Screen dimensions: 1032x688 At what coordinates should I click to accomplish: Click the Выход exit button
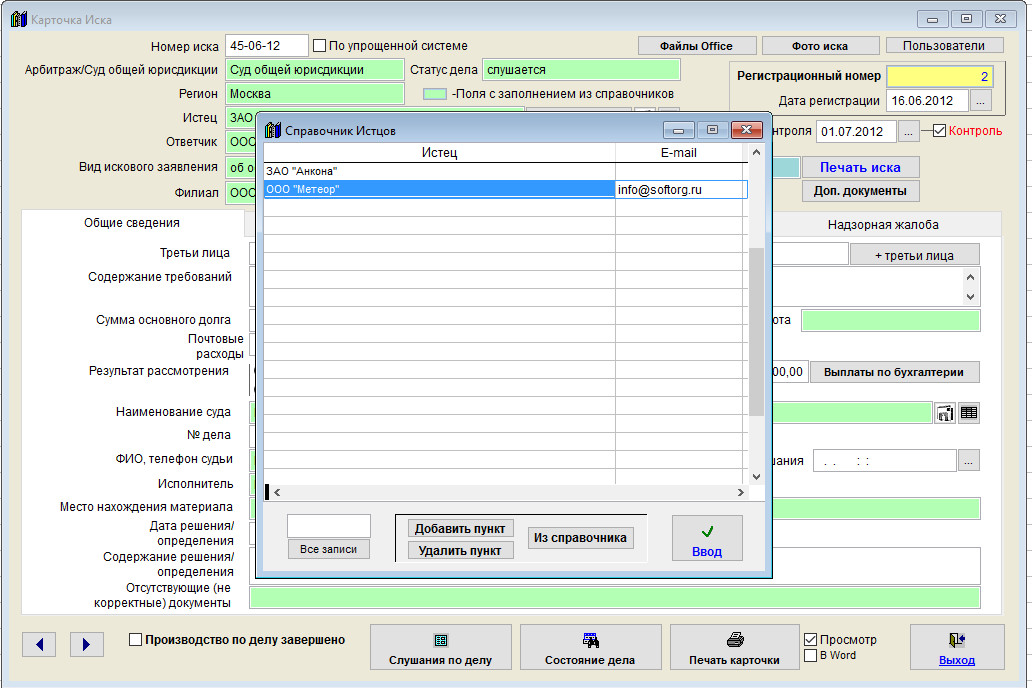956,648
